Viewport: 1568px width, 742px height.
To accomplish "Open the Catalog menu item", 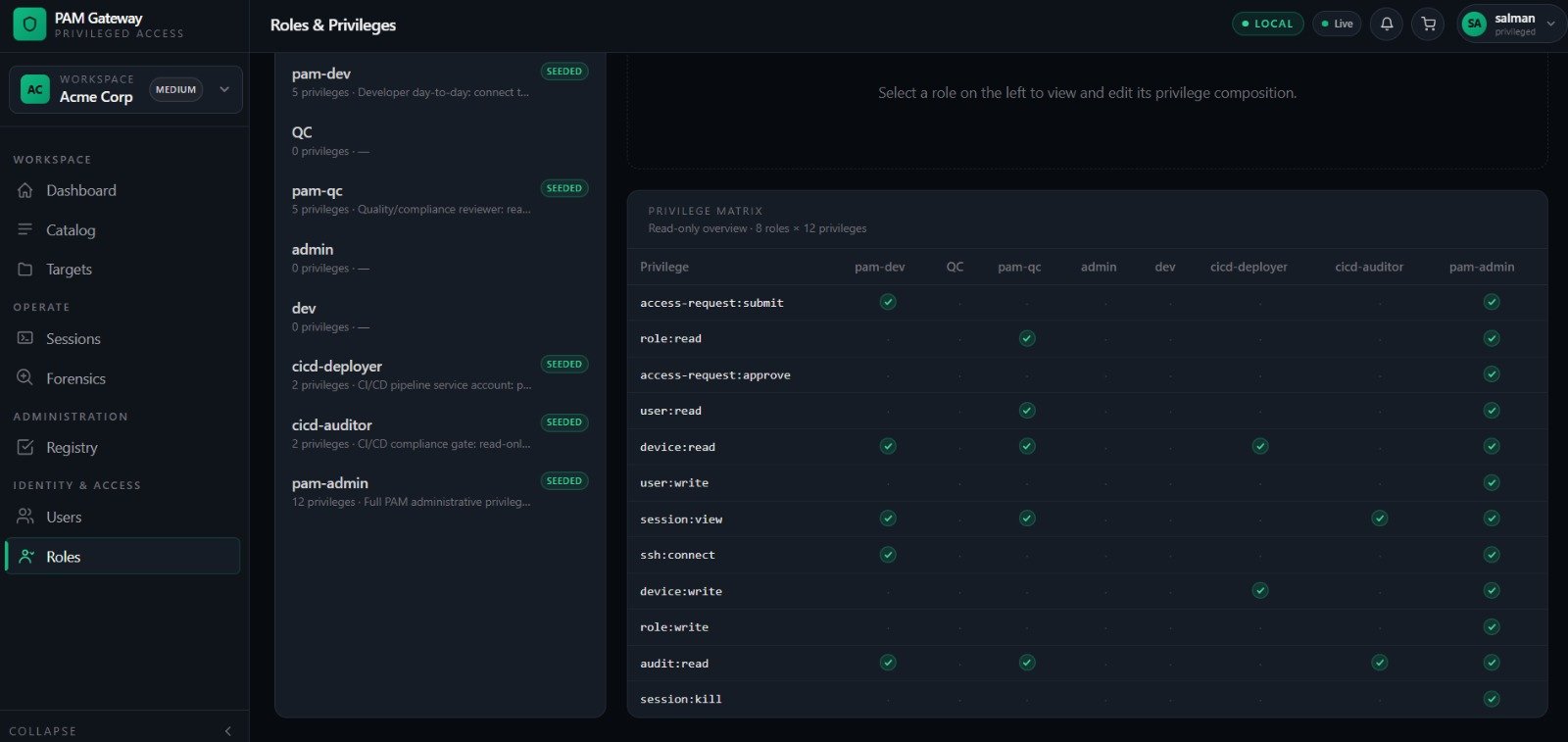I will click(122, 229).
